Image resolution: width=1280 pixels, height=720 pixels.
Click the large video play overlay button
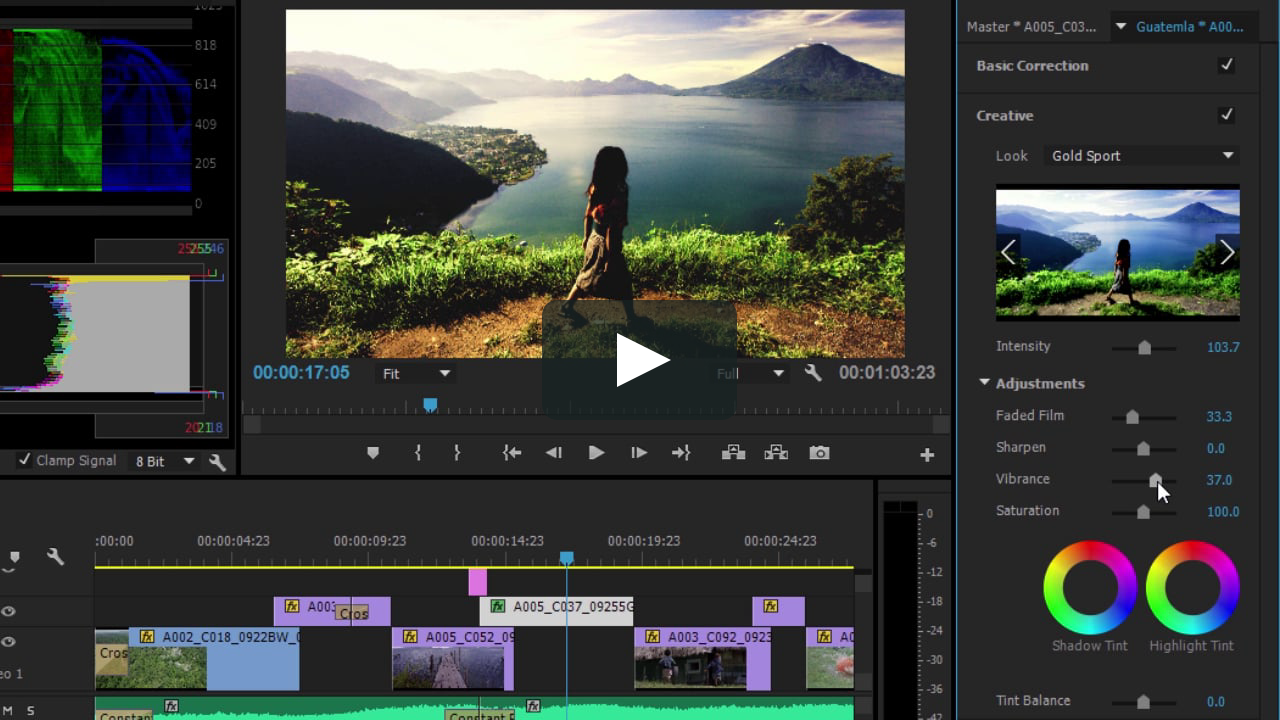(640, 360)
